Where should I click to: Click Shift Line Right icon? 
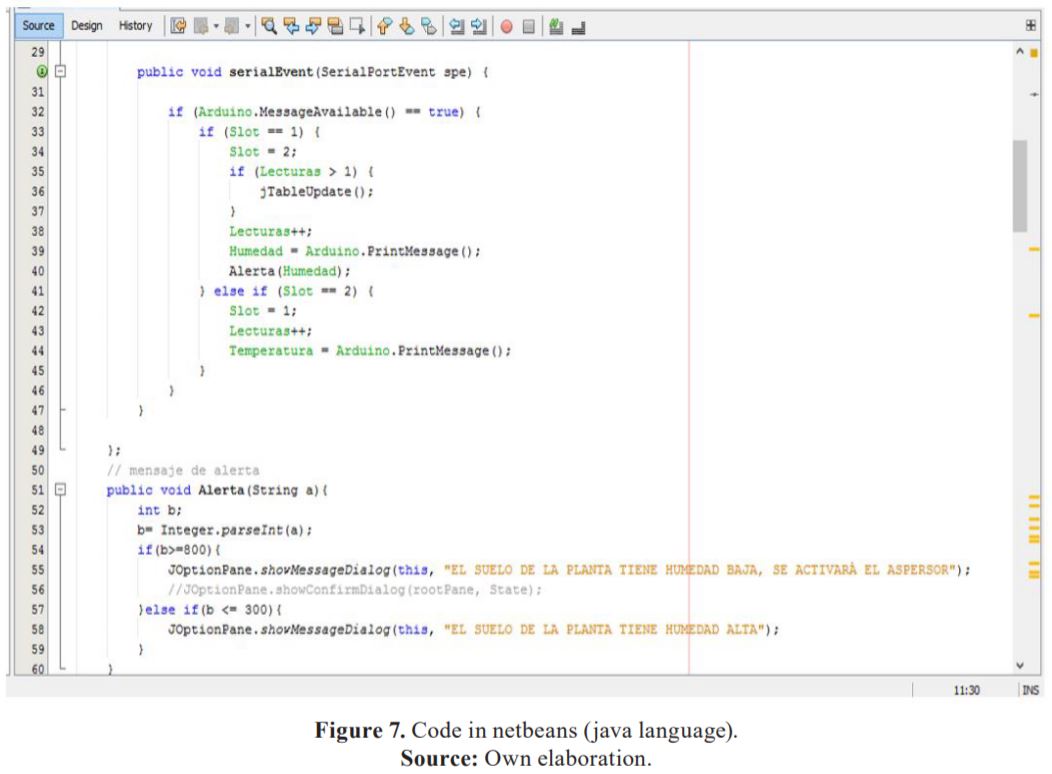point(479,26)
